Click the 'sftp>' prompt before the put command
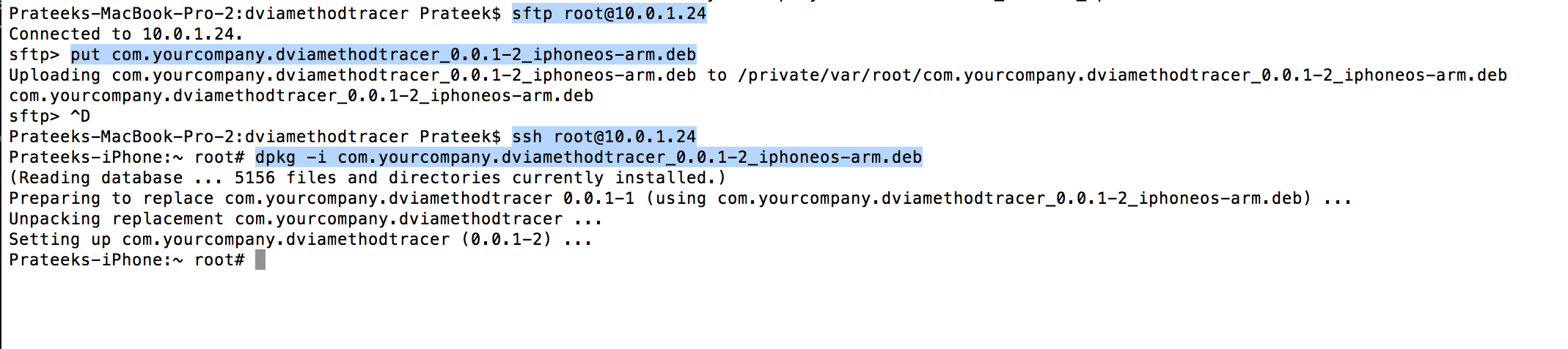 (x=34, y=54)
